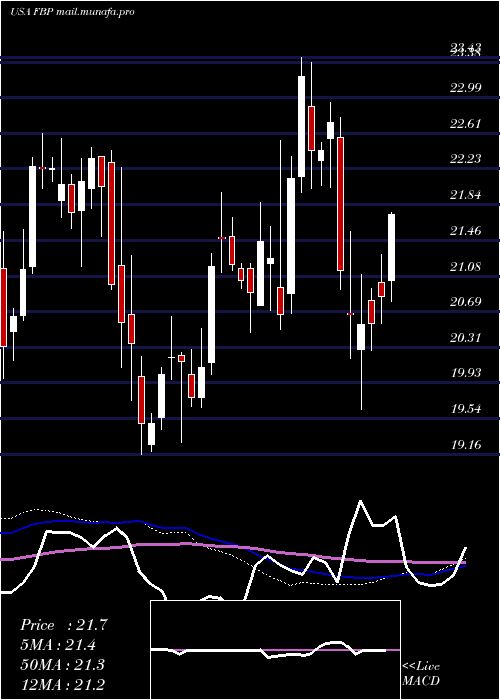
Task: Click the '<<Live MACD' label
Action: click(421, 673)
